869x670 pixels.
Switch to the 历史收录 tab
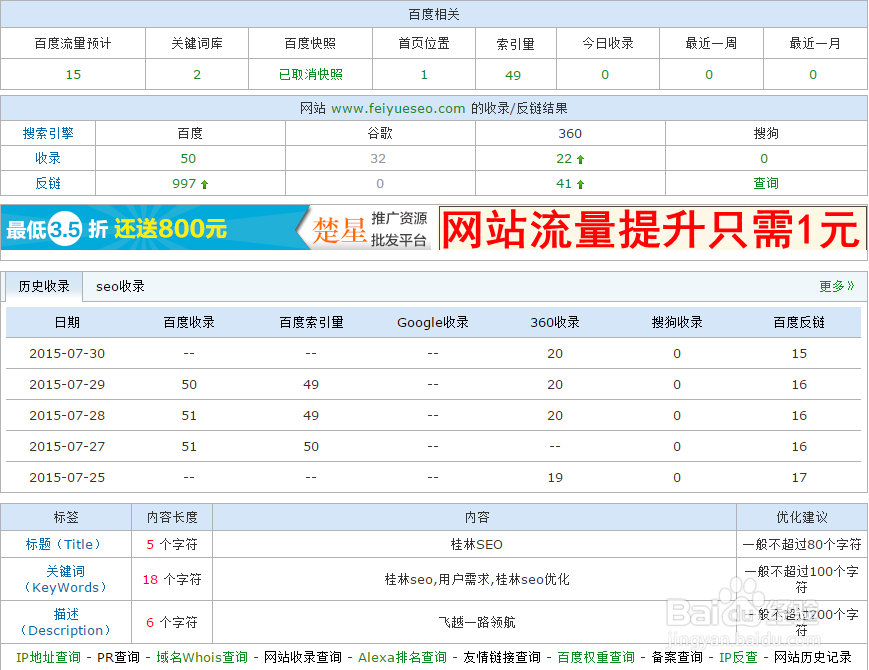(x=43, y=285)
